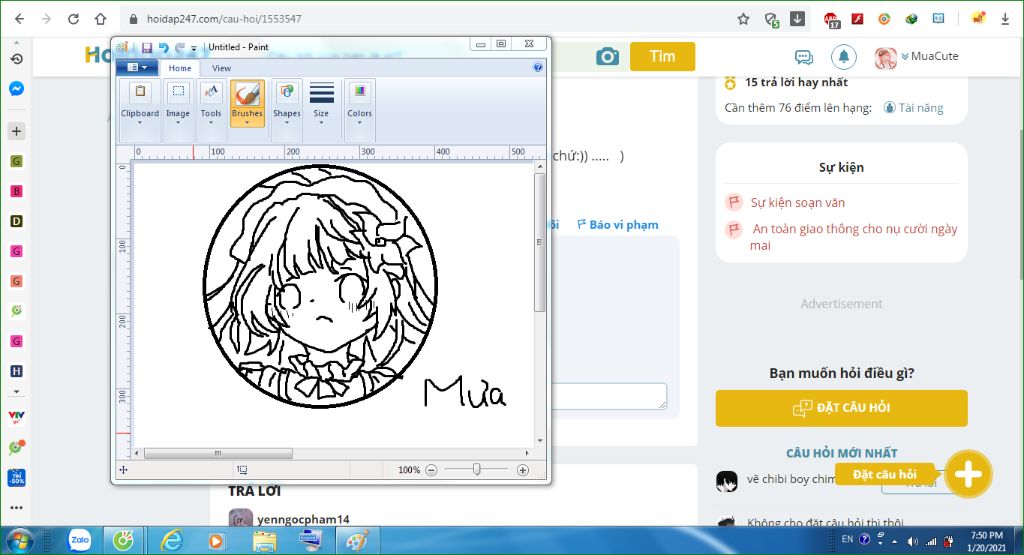Open Messenger in the browser sidebar
Image resolution: width=1024 pixels, height=555 pixels.
(x=16, y=89)
